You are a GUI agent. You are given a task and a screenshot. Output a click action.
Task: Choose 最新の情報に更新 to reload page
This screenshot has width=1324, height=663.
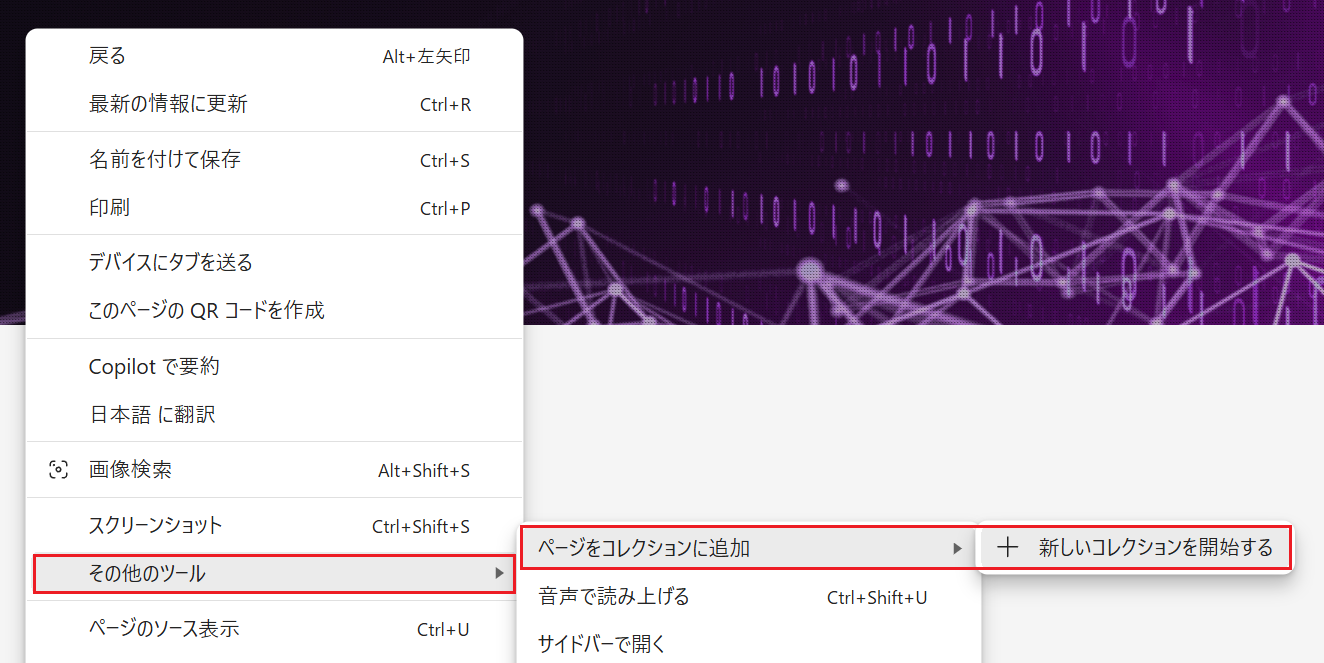click(168, 104)
